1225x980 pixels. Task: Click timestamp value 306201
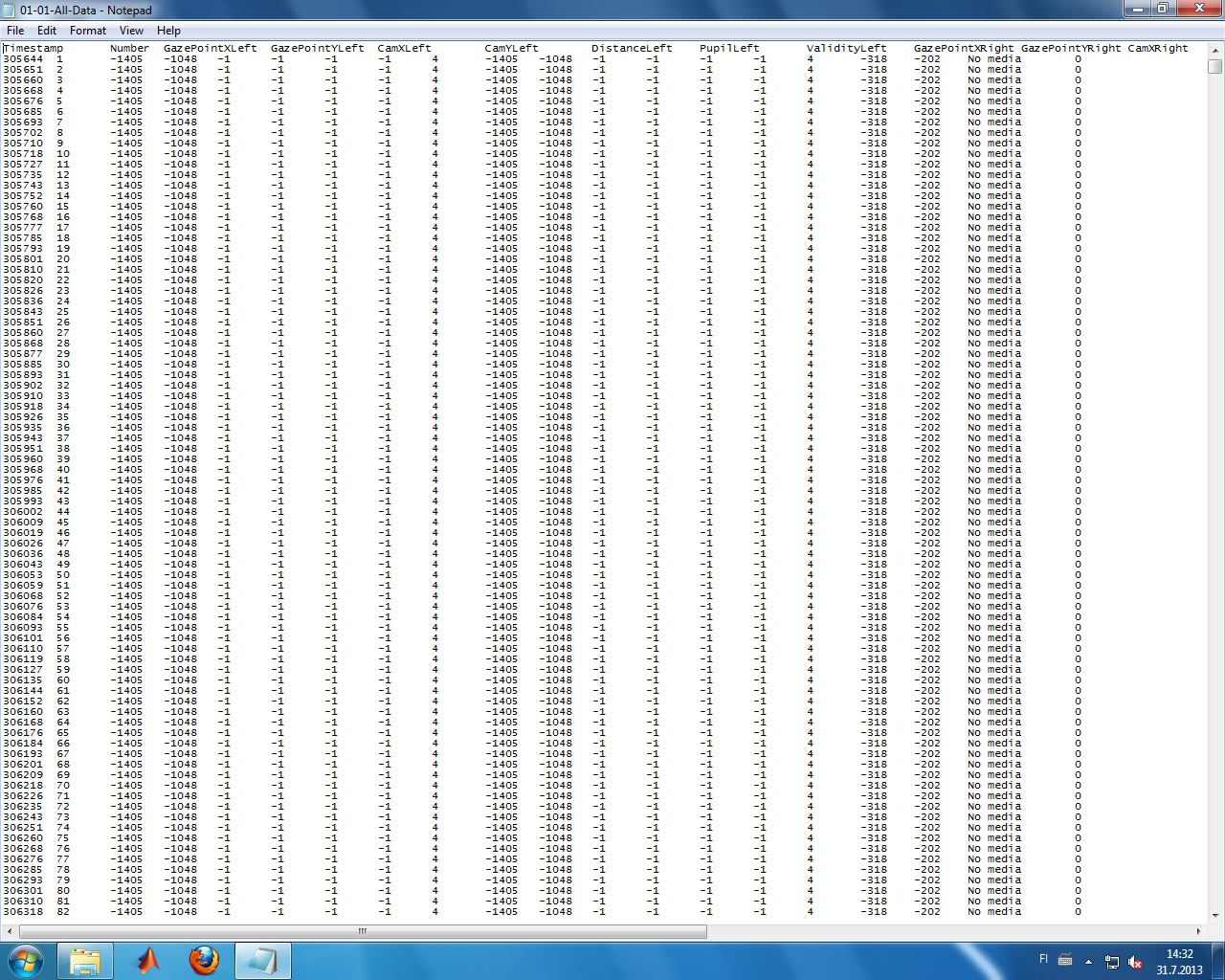23,765
